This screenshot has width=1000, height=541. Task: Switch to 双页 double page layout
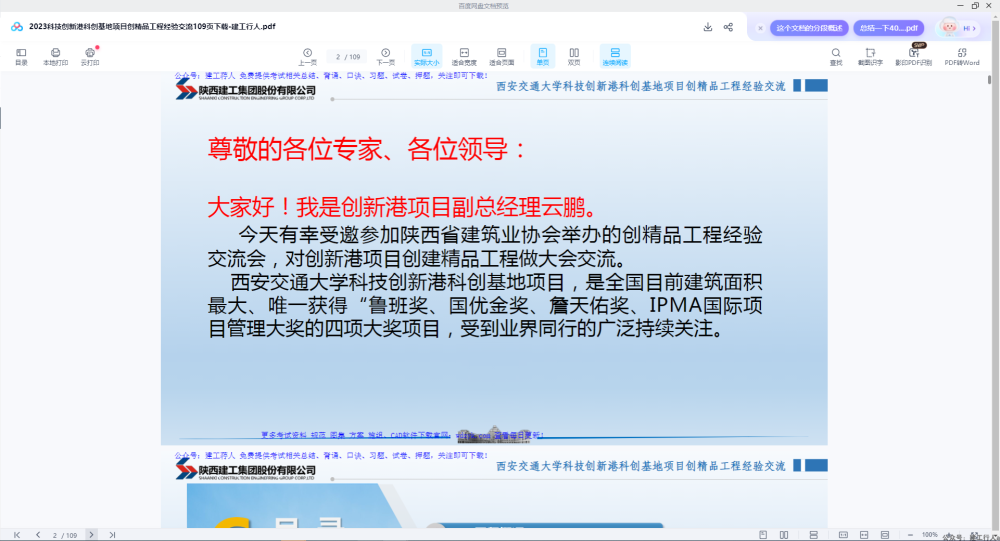(574, 57)
